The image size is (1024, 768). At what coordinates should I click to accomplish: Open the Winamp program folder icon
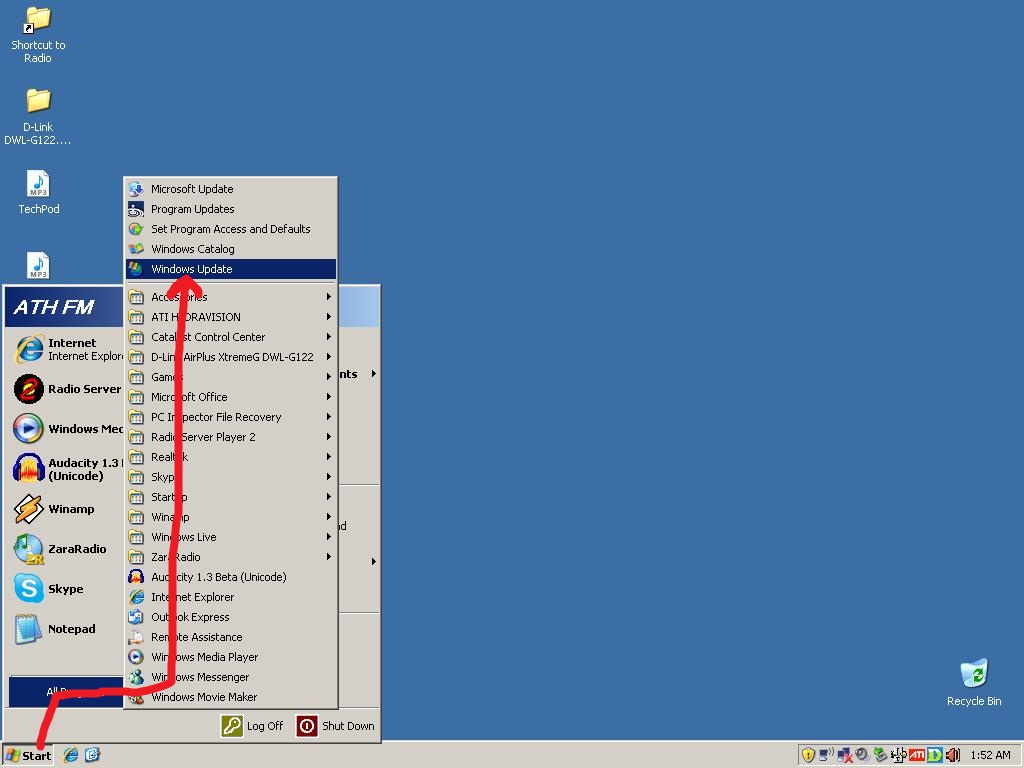pyautogui.click(x=136, y=517)
